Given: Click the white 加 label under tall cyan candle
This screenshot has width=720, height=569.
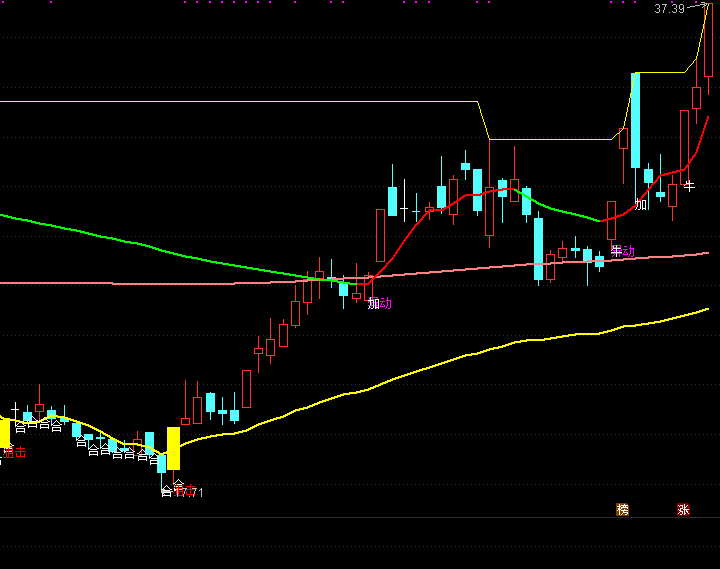Looking at the screenshot, I should (641, 205).
